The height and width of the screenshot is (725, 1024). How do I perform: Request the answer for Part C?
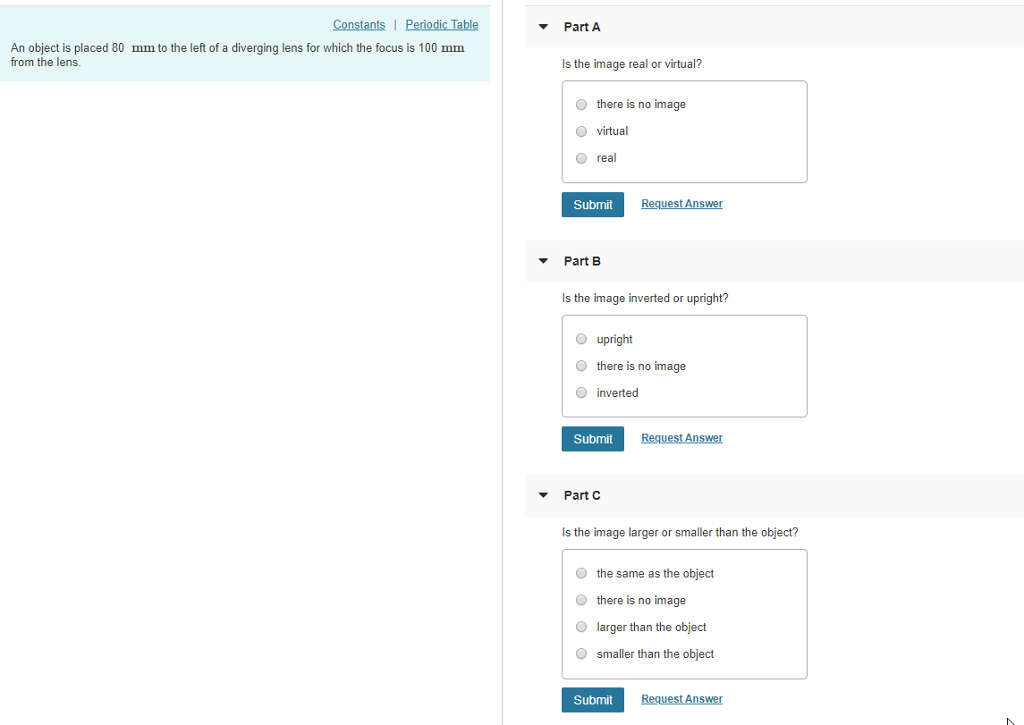(x=681, y=698)
